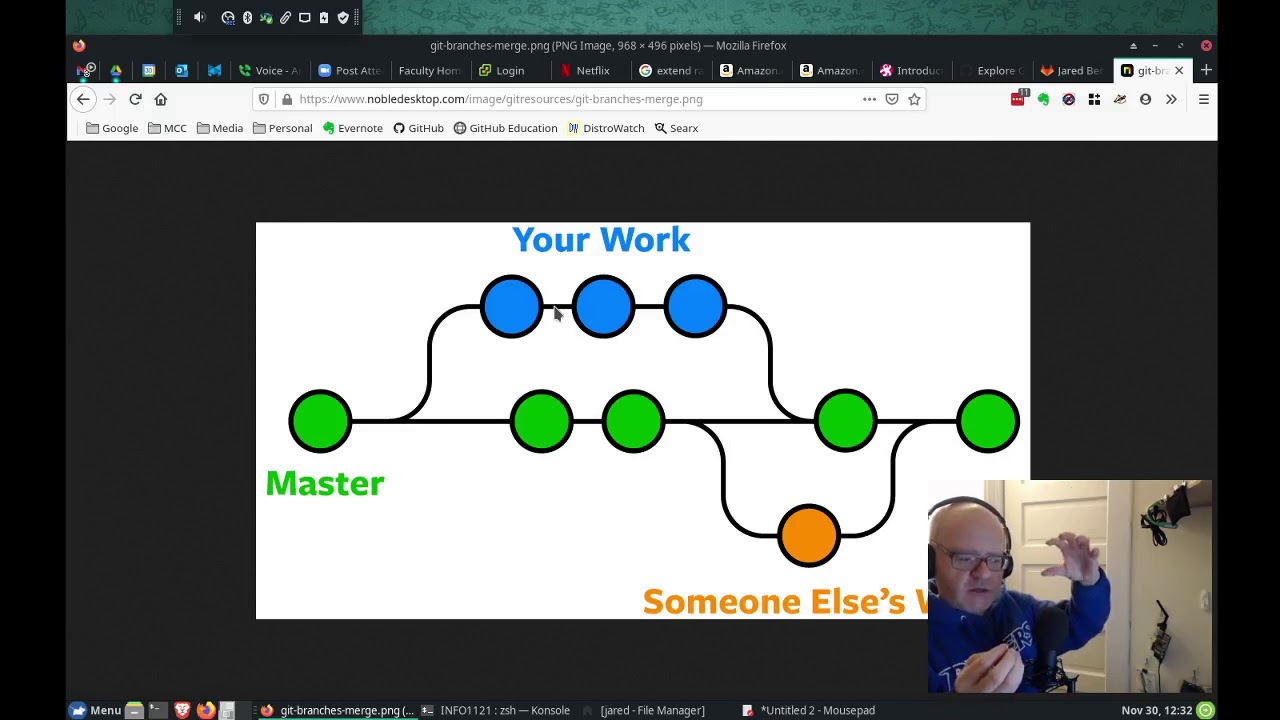
Task: Open tracking protection shield in URL bar
Action: [x=264, y=99]
